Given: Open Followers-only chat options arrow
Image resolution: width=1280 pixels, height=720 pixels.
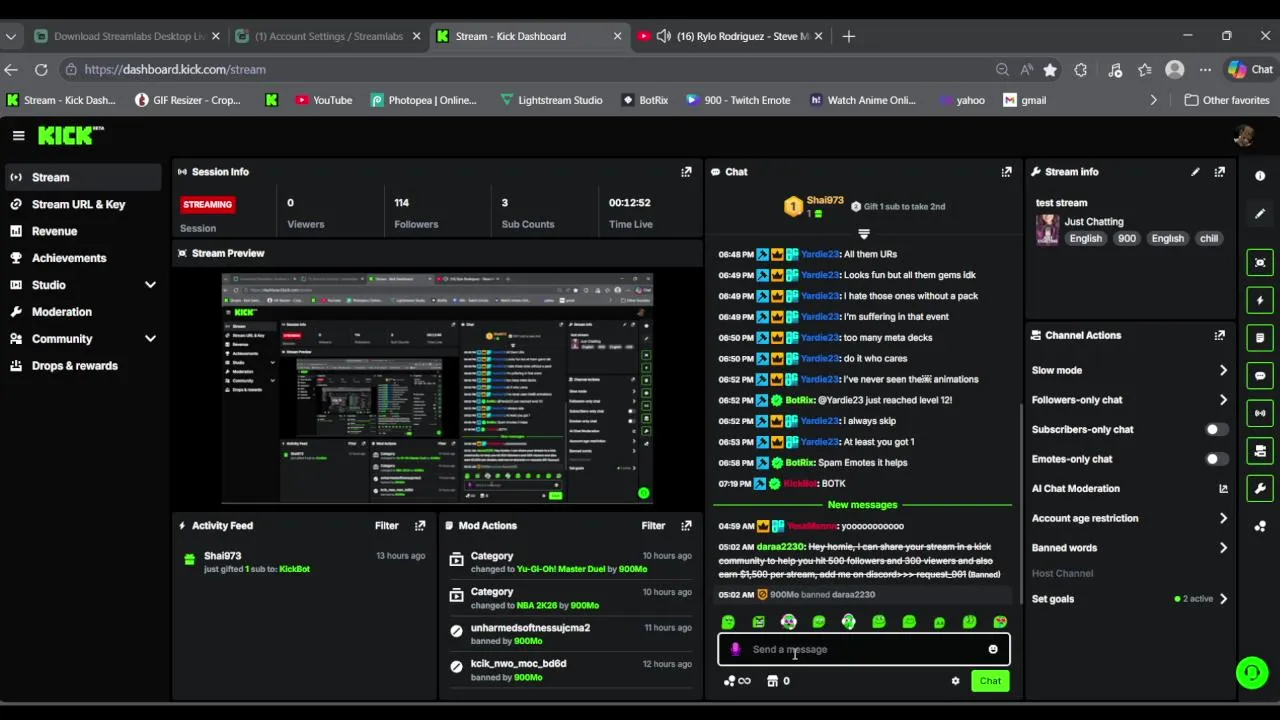Looking at the screenshot, I should point(1223,400).
